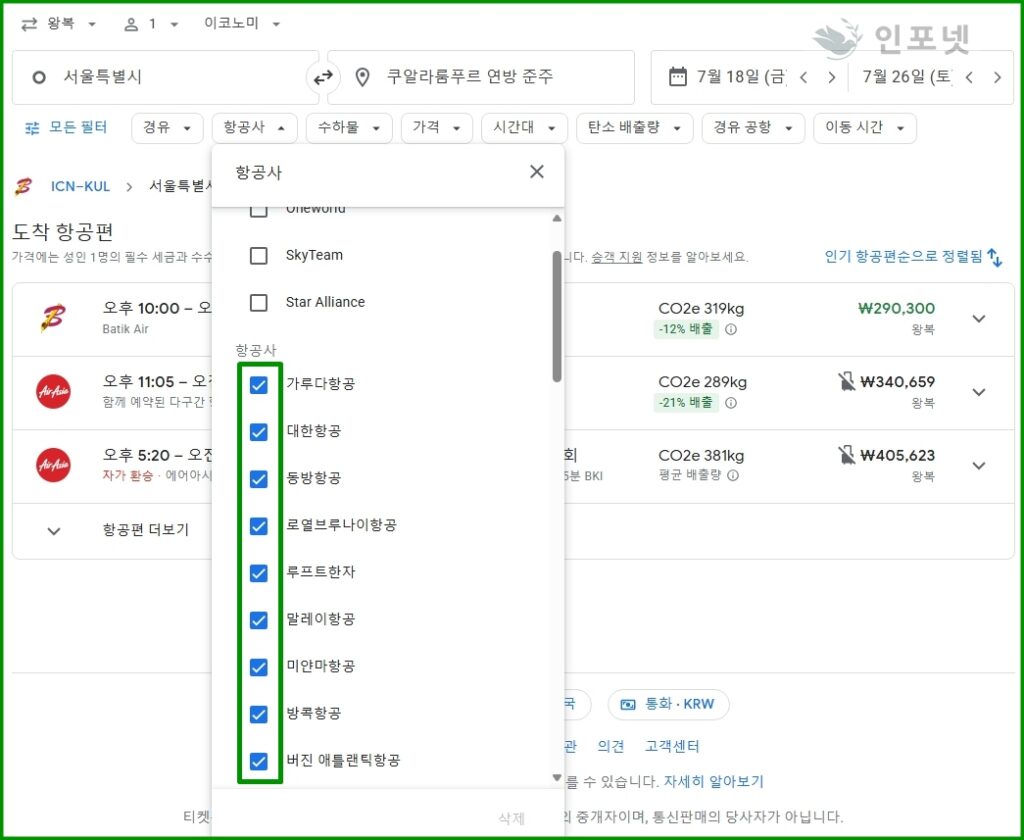
Task: Expand the ₩290,300 Batik Air flight details
Action: (x=978, y=319)
